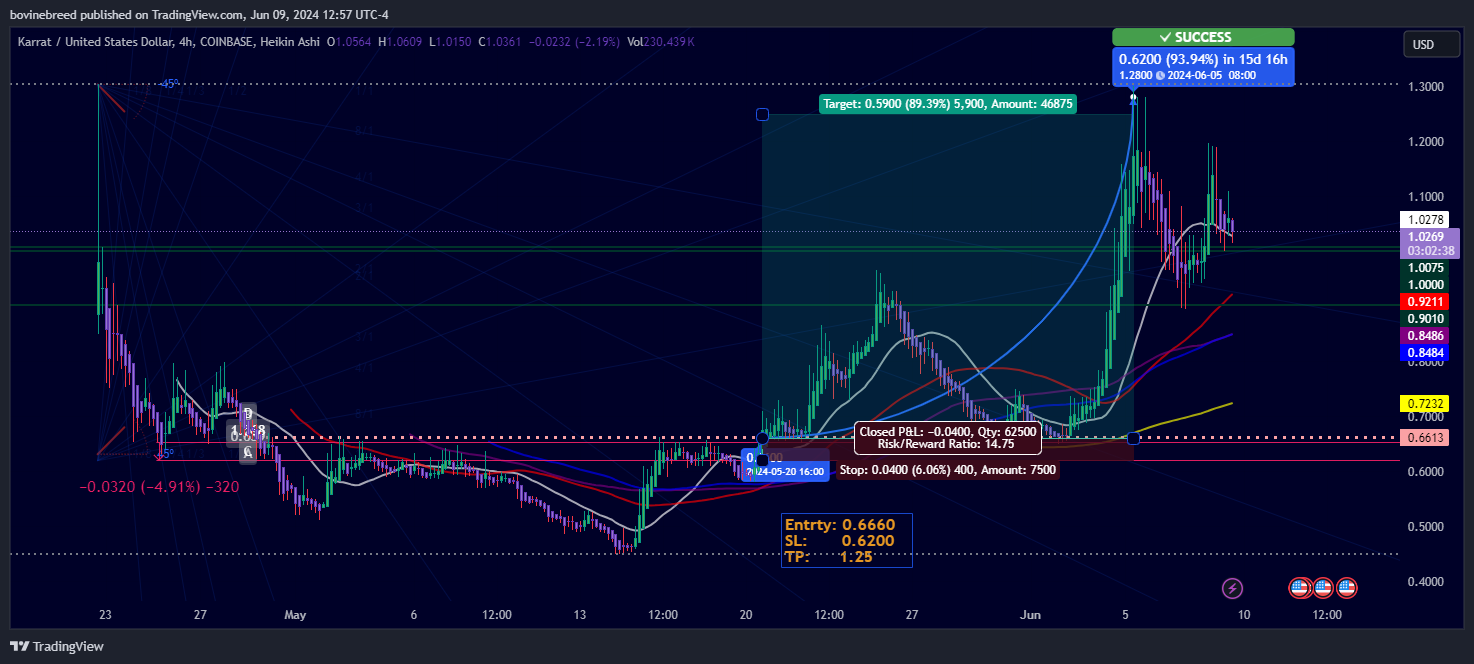Click the yellow 0.7232 price label
The width and height of the screenshot is (1474, 664).
(1425, 403)
